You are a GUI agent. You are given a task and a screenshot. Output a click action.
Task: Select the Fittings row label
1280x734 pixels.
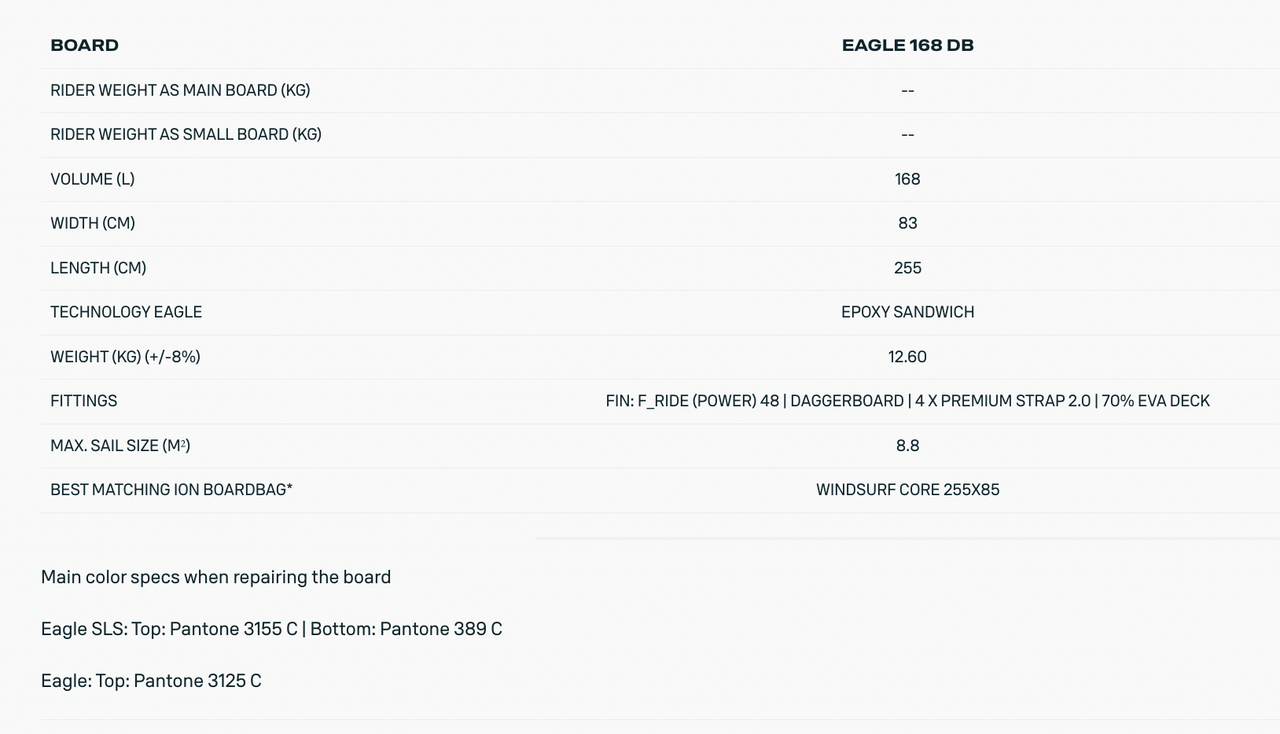(x=84, y=401)
